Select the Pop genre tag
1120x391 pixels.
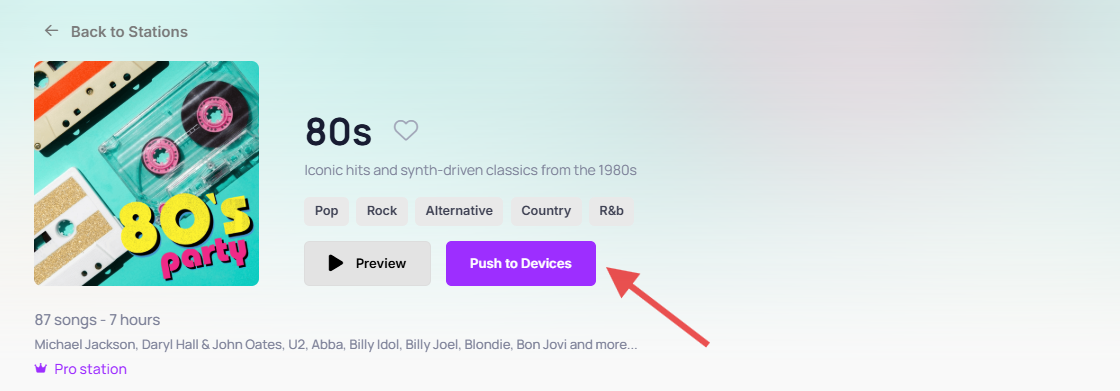[326, 211]
